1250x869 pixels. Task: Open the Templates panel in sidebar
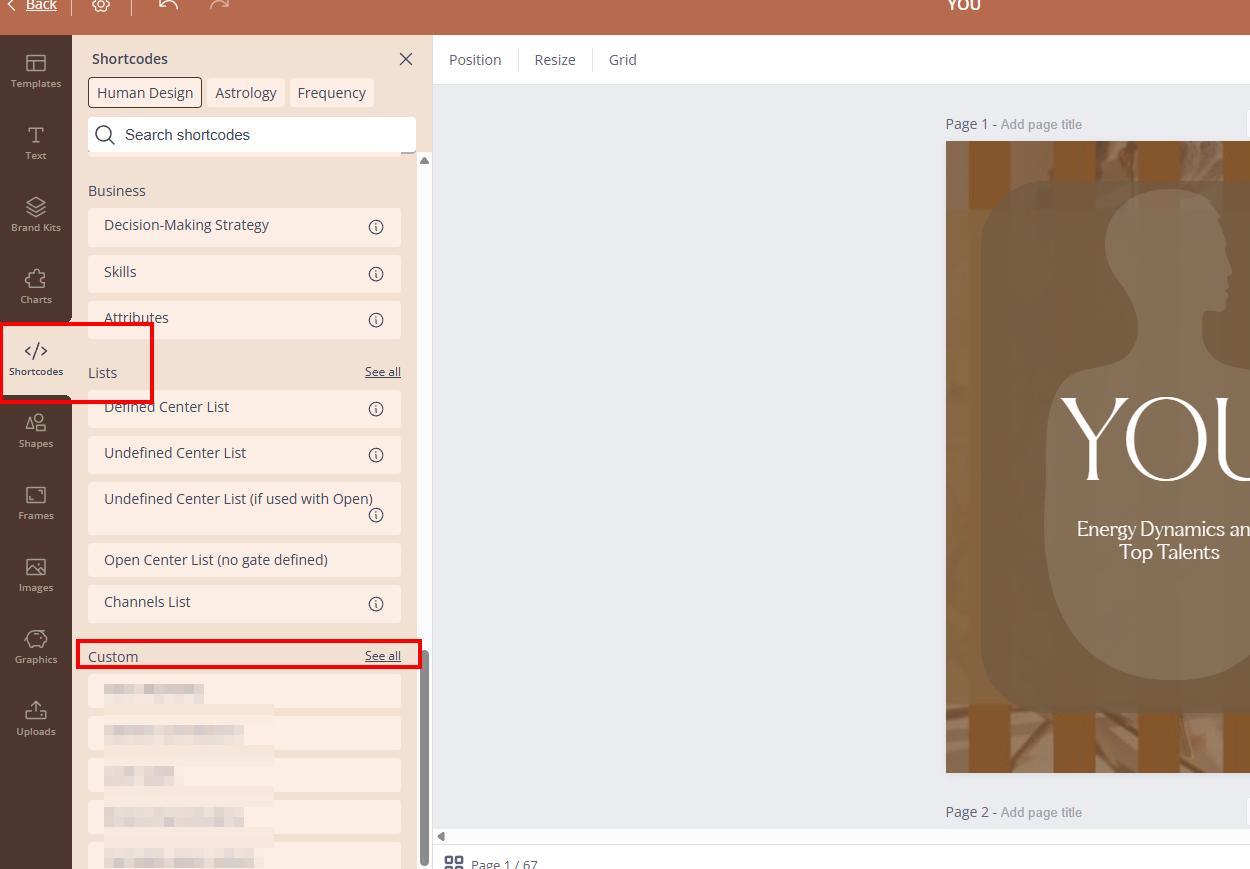[36, 71]
